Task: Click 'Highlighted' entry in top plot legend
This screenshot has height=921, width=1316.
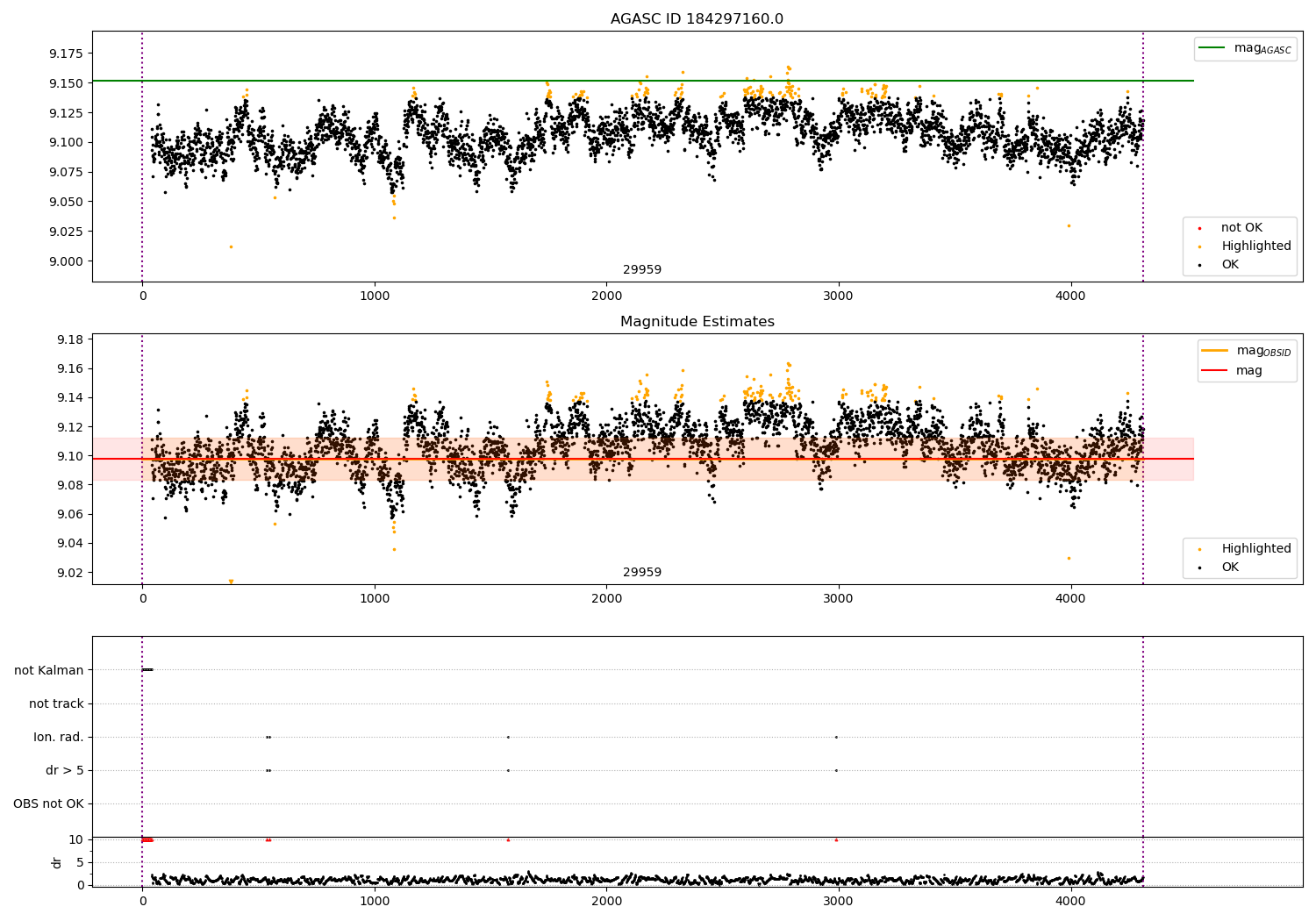Action: point(1255,246)
